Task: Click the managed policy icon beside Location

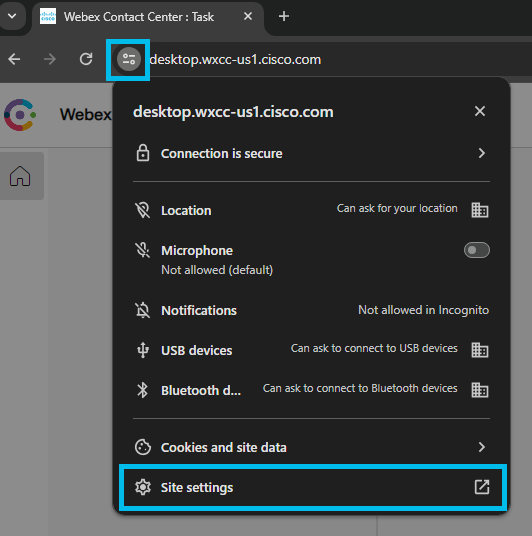Action: (480, 210)
